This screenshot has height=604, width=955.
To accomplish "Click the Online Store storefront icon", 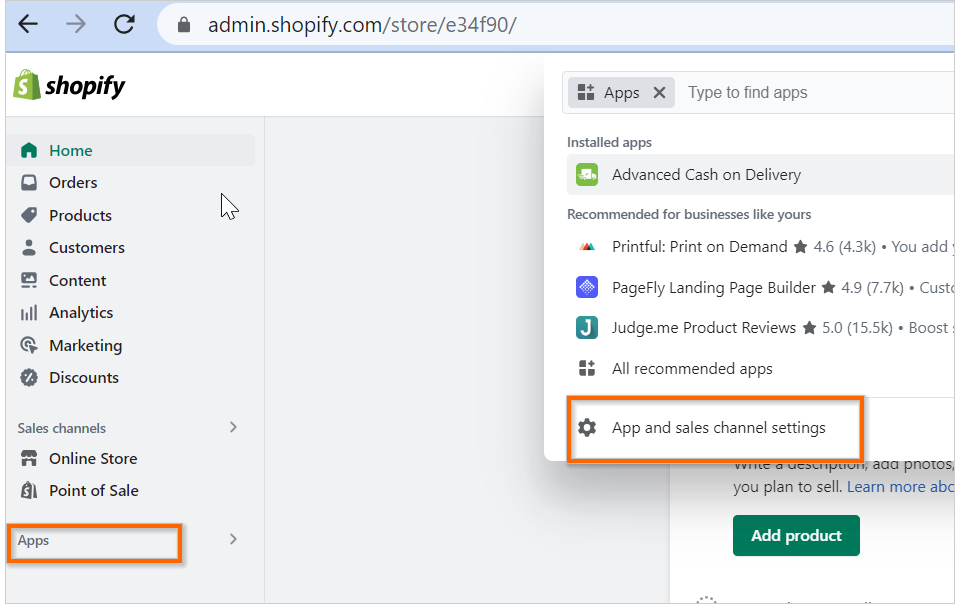I will point(29,458).
